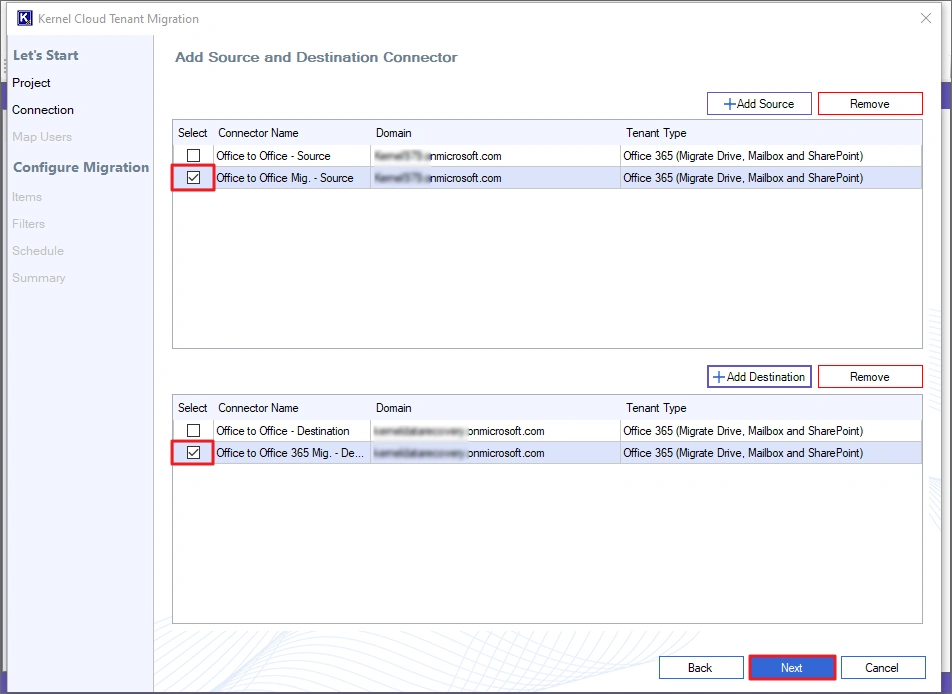Remove the selected source connector

(x=869, y=103)
